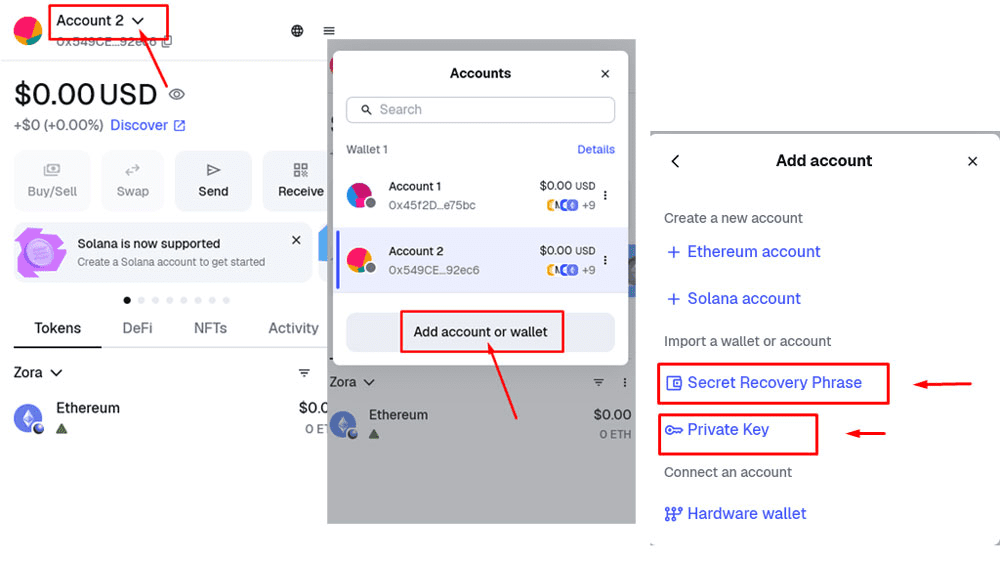Open the Discover link
Screen dimensions: 1000x563
[147, 125]
